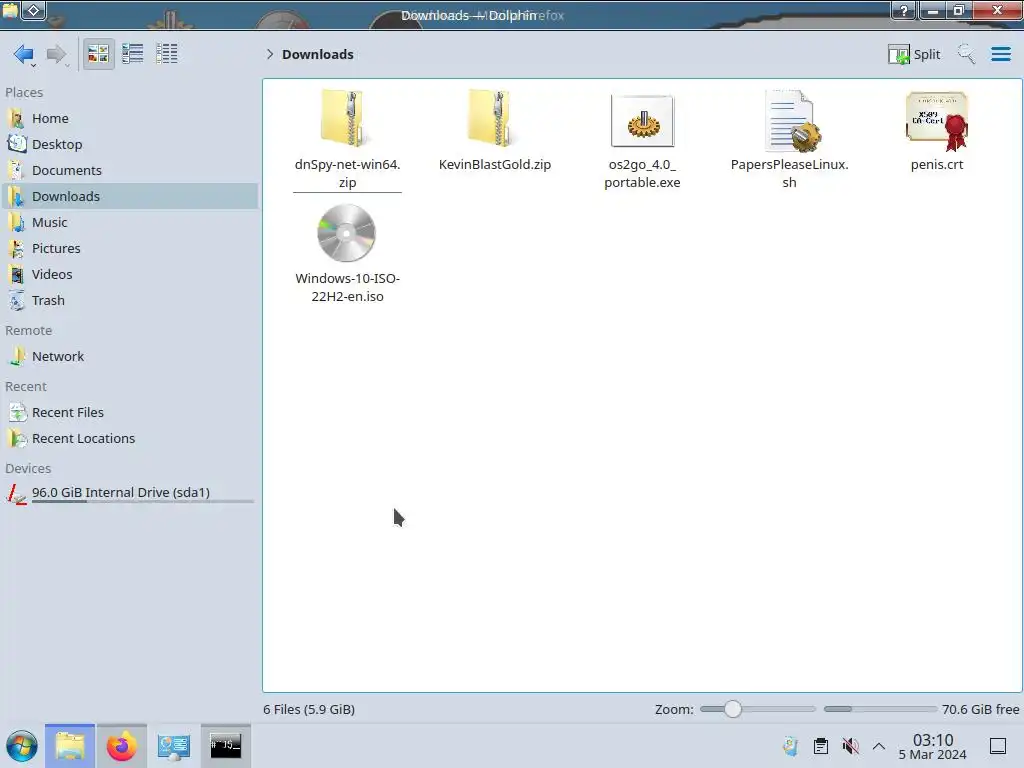Toggle Split view
Screen dimensions: 1024x768
(x=914, y=54)
